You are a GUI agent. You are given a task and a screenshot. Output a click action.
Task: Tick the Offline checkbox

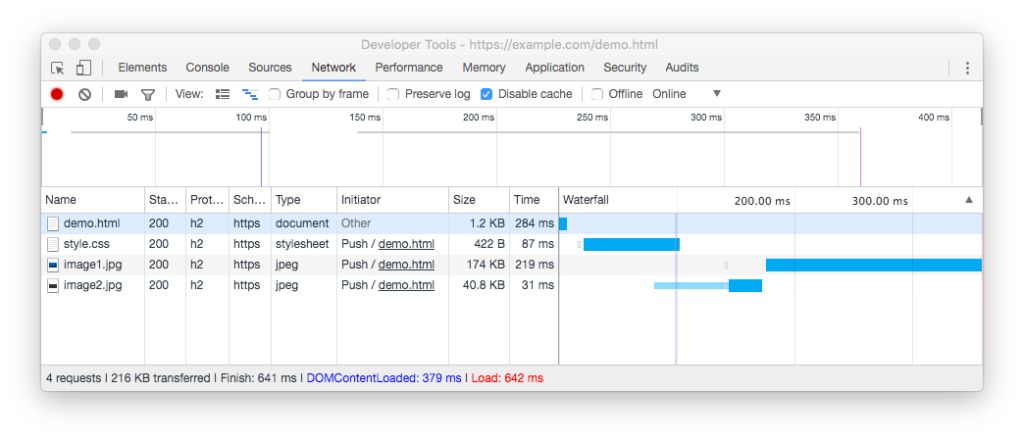tap(597, 94)
